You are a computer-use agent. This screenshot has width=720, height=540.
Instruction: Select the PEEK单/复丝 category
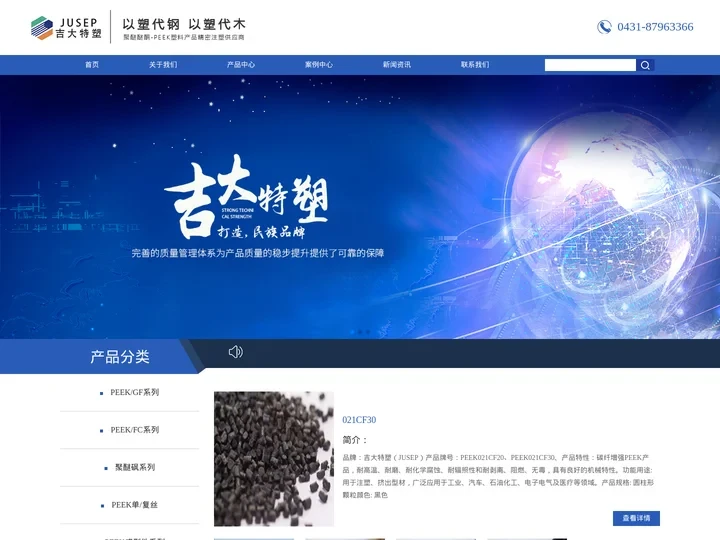pyautogui.click(x=135, y=505)
